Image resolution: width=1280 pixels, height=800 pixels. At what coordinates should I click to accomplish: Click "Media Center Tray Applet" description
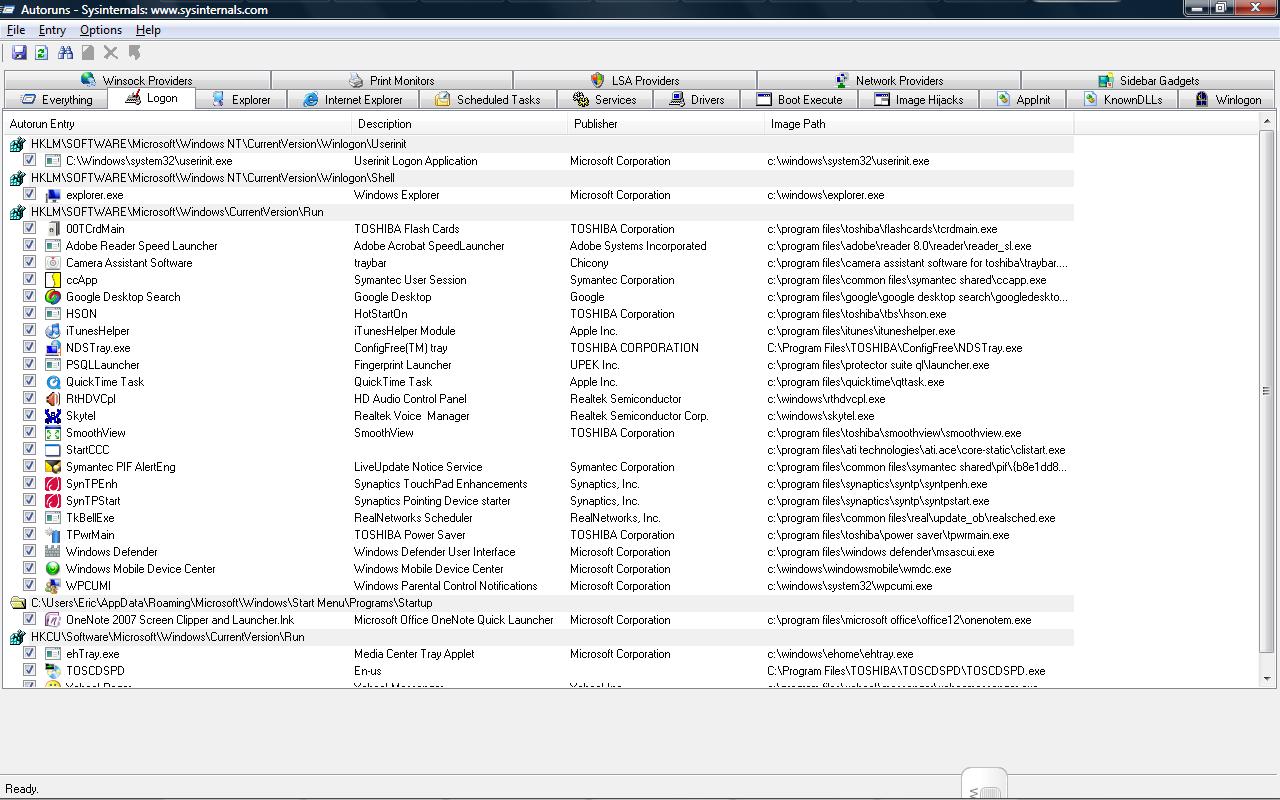414,654
